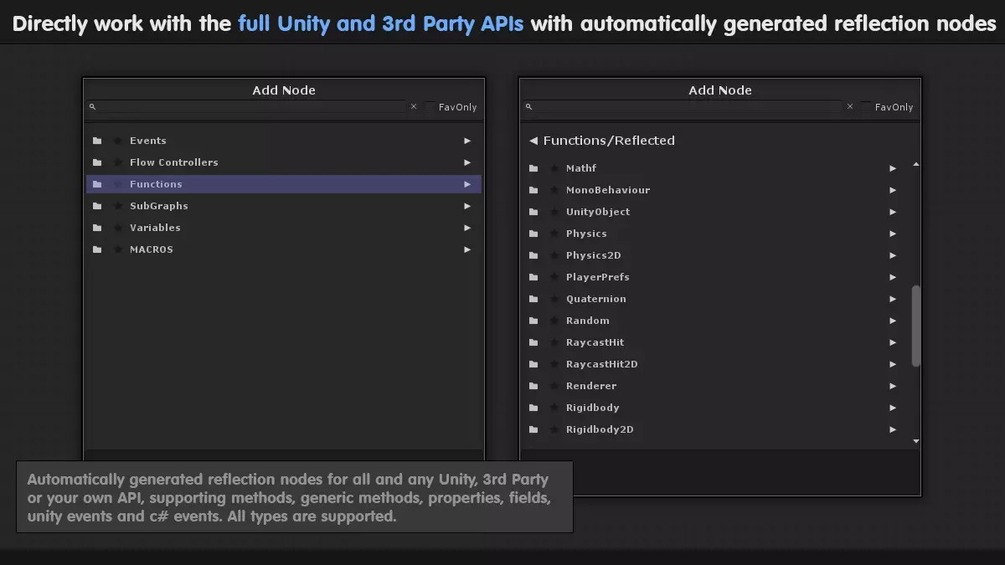1005x565 pixels.
Task: Open the MonoBehaviour category
Action: [608, 190]
